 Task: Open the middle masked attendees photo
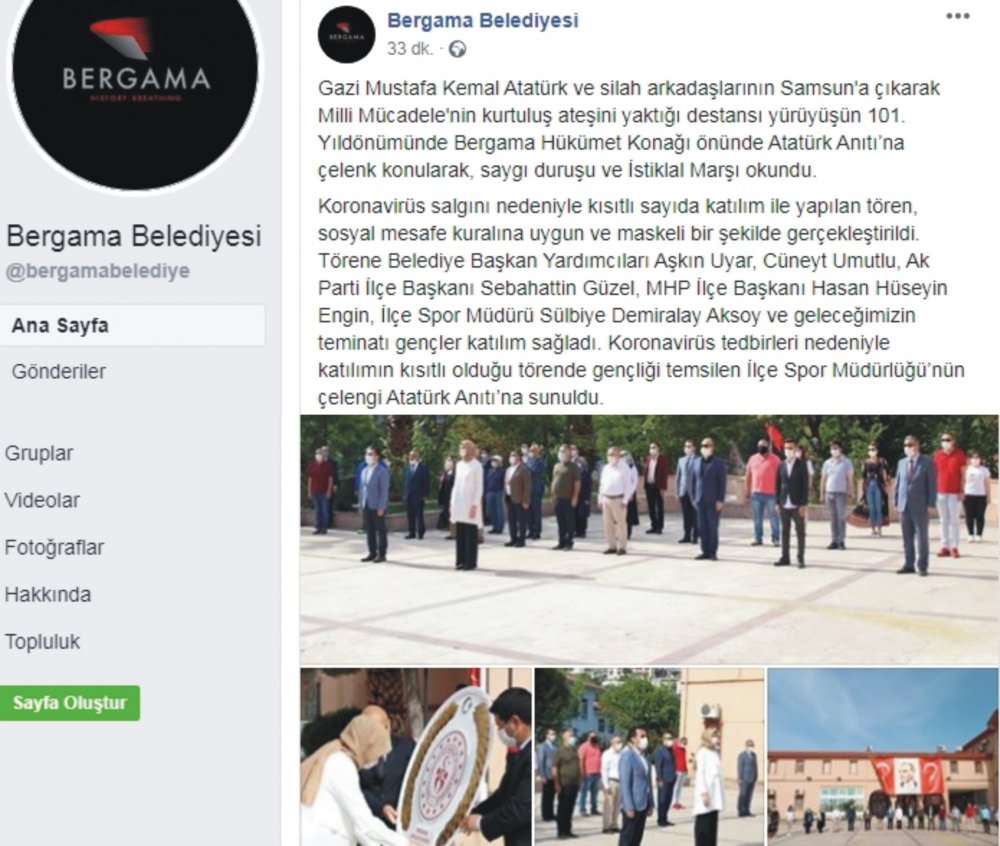649,757
